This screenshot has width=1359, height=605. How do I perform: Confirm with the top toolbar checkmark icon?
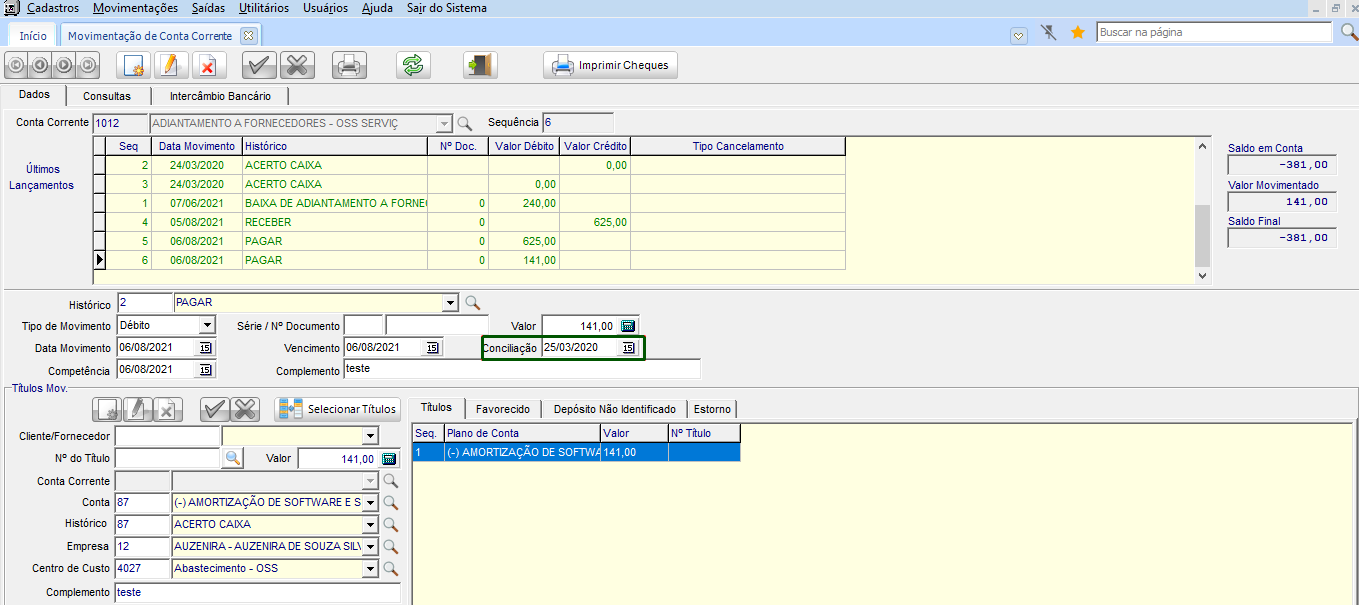(259, 66)
